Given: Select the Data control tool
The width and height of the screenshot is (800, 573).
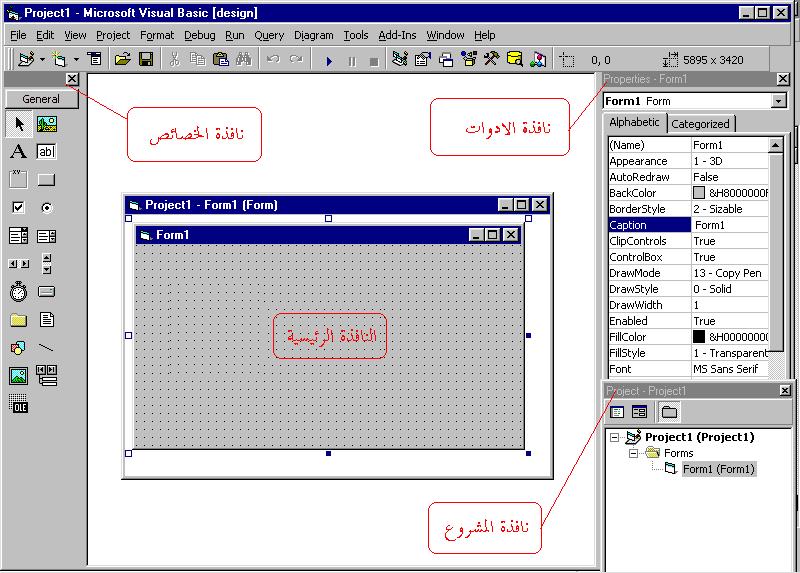Looking at the screenshot, I should [x=46, y=375].
